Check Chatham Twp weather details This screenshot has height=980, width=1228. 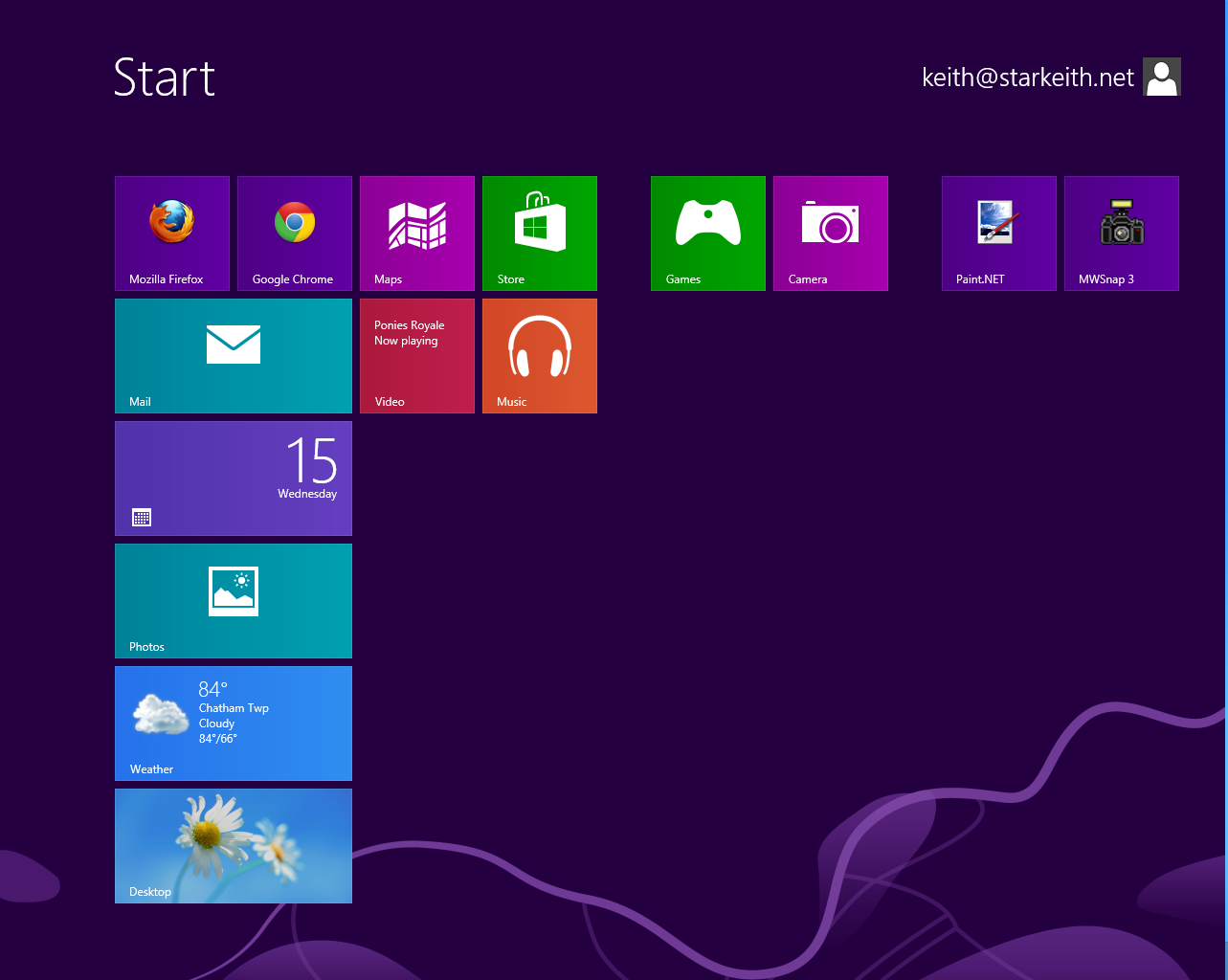tap(233, 723)
